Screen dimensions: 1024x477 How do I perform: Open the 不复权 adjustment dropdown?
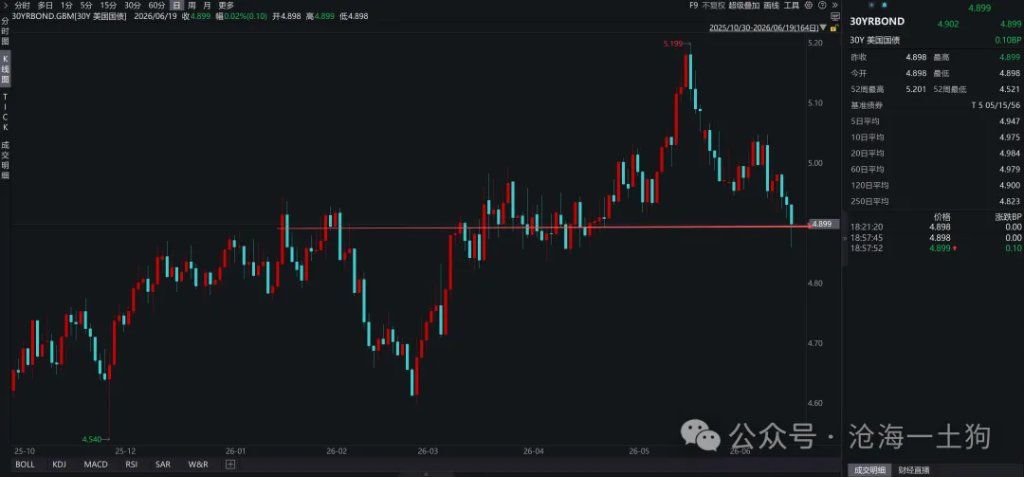[714, 5]
